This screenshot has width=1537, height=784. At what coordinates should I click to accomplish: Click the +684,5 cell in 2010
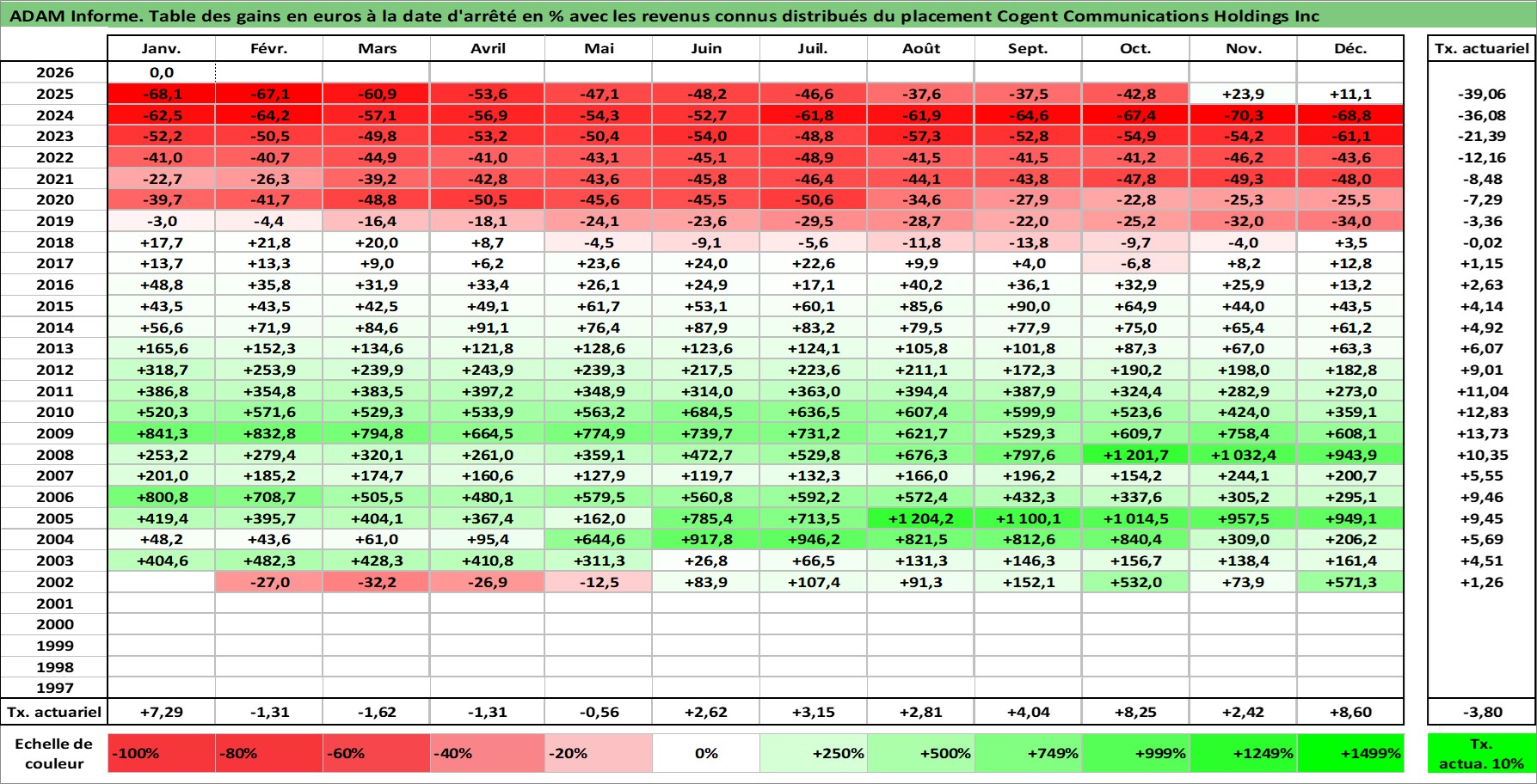(x=706, y=413)
